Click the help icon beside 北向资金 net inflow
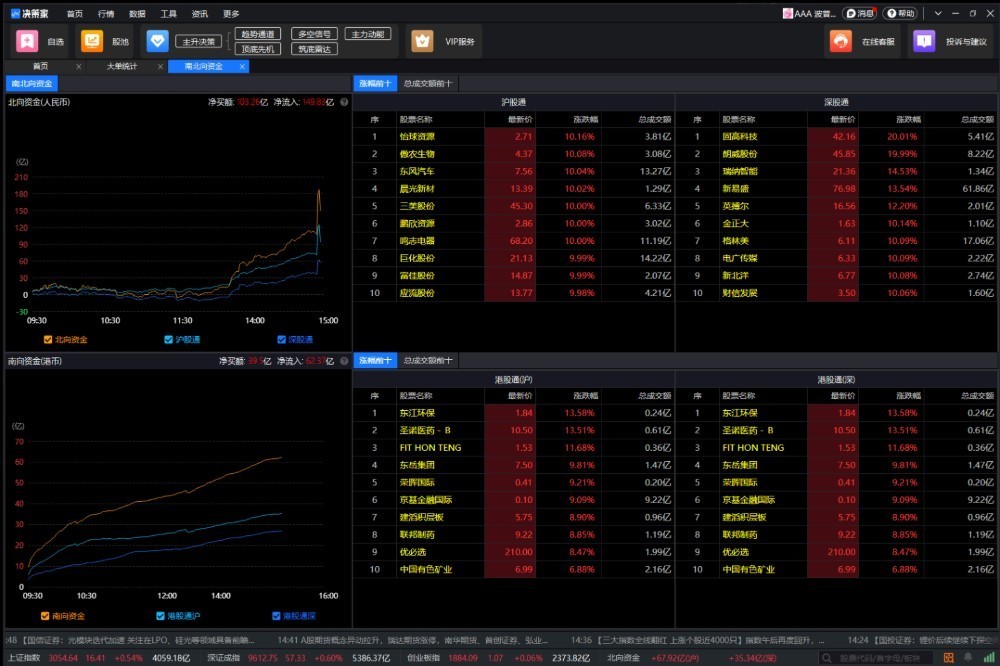This screenshot has height=666, width=1000. tap(344, 102)
